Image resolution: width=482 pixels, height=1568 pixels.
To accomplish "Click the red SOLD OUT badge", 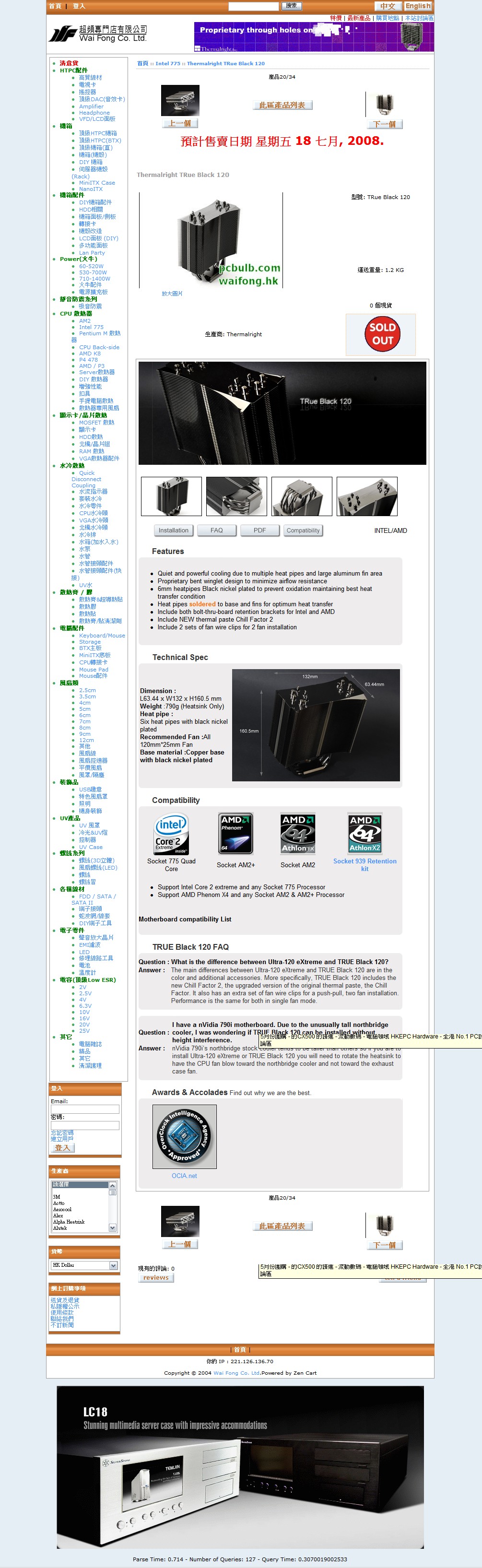I will click(x=381, y=334).
